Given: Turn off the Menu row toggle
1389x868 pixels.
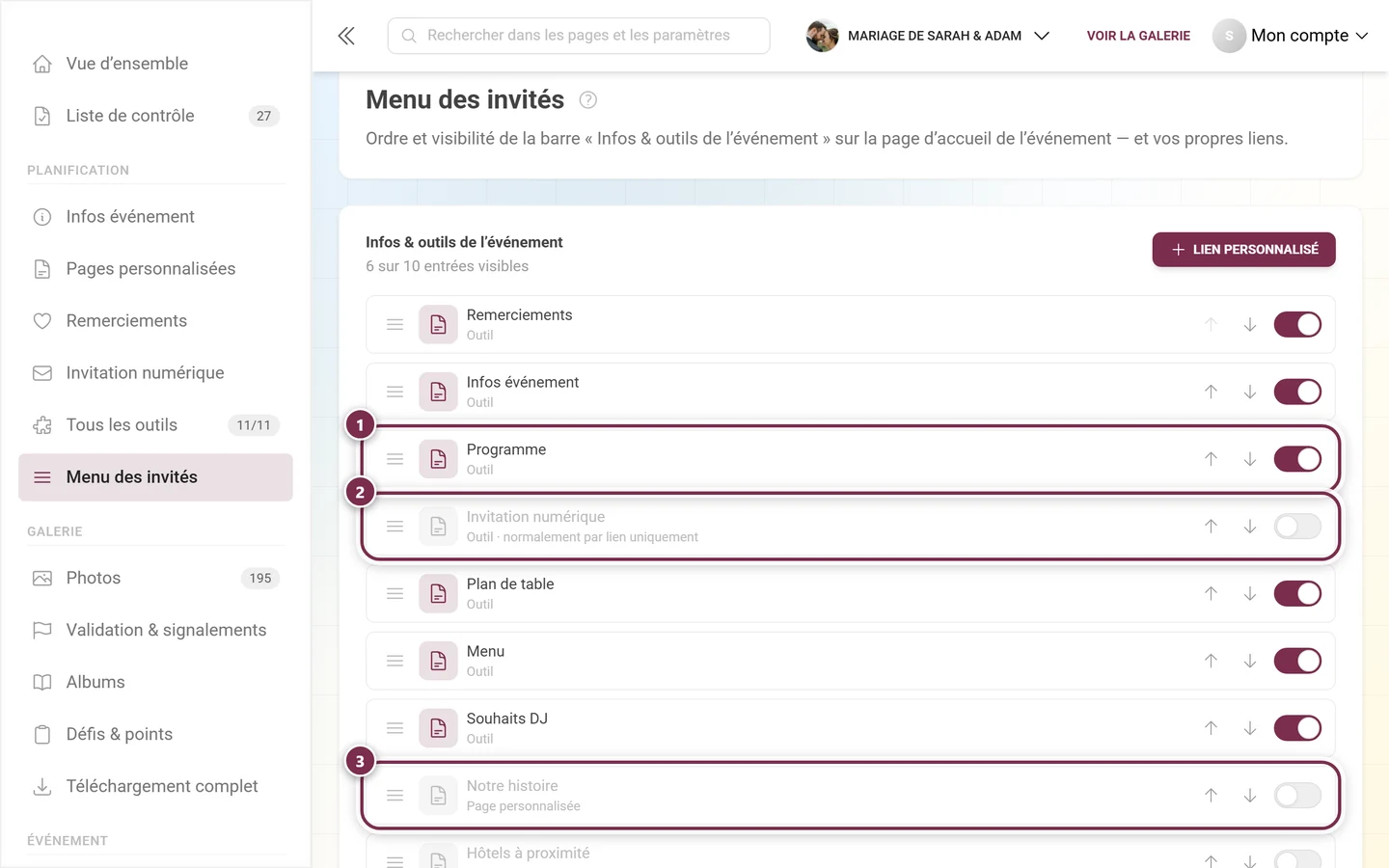Looking at the screenshot, I should tap(1297, 661).
